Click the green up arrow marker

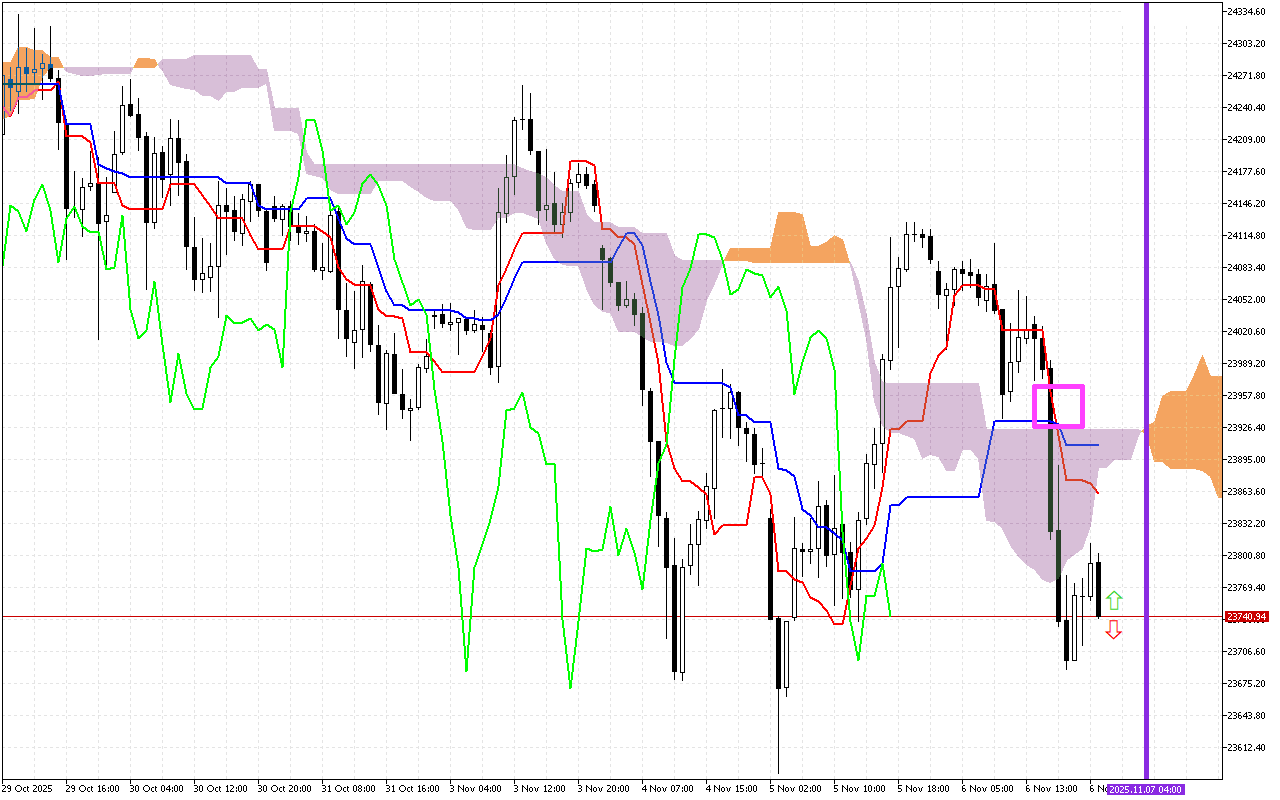1114,601
